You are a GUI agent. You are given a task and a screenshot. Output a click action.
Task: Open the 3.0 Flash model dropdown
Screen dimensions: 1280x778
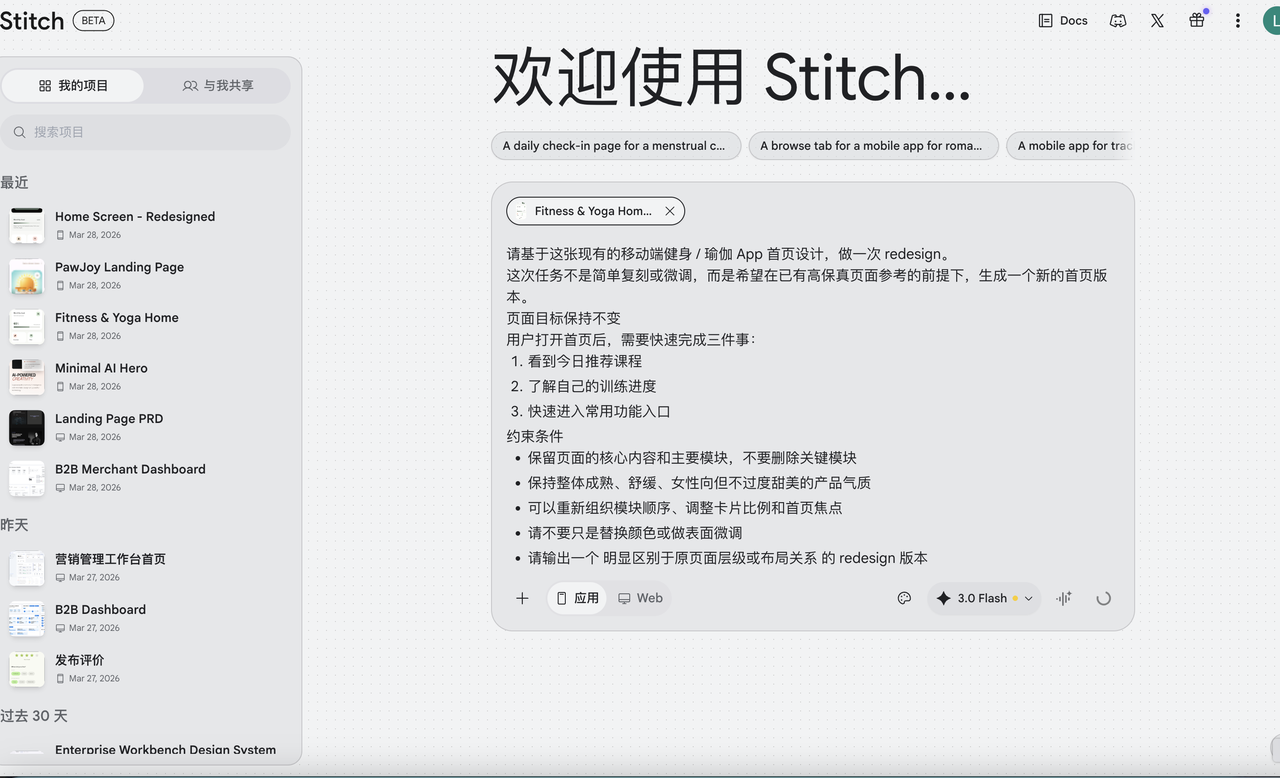985,598
